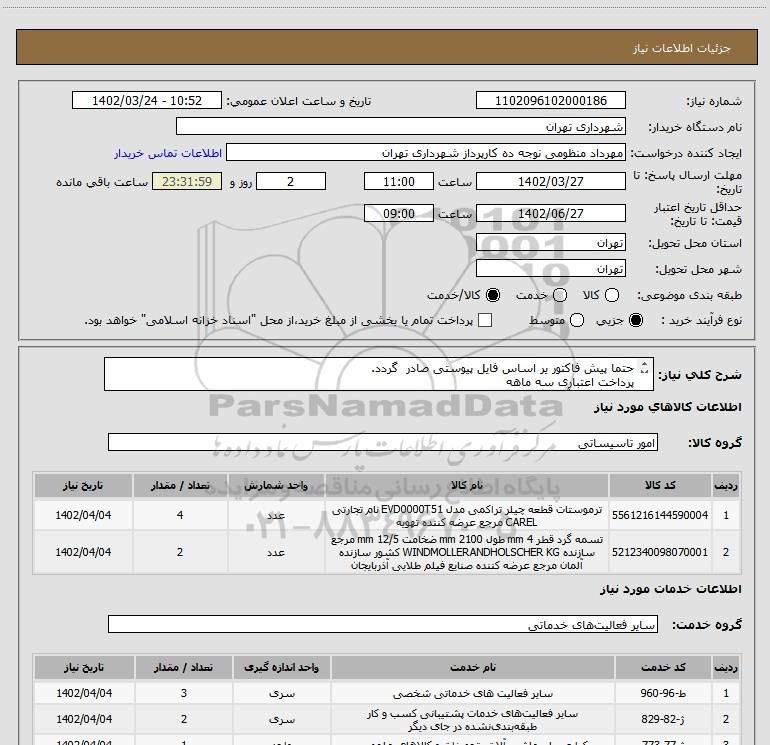Screen dimensions: 770x745
Task: Click quantity 2 in belt row
Action: [180, 552]
